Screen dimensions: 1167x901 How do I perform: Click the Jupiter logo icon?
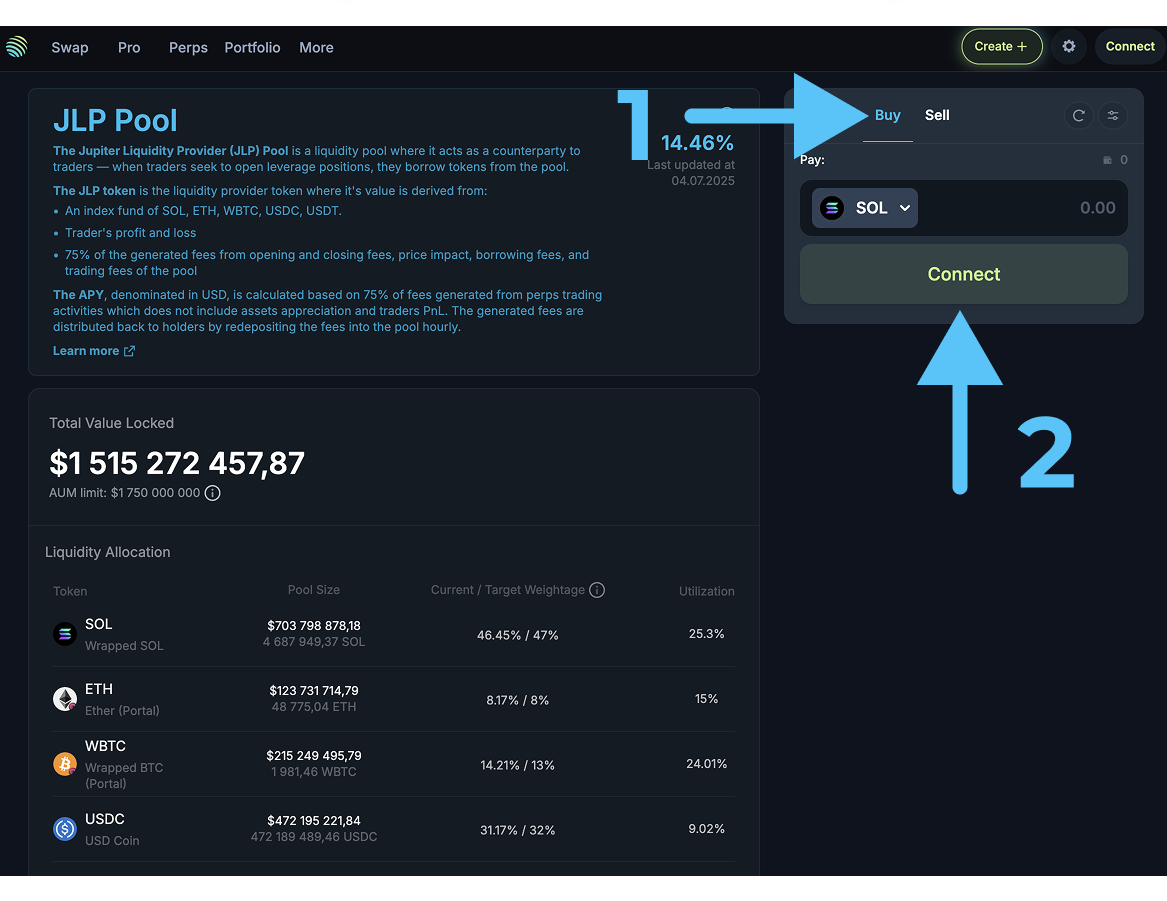coord(16,47)
